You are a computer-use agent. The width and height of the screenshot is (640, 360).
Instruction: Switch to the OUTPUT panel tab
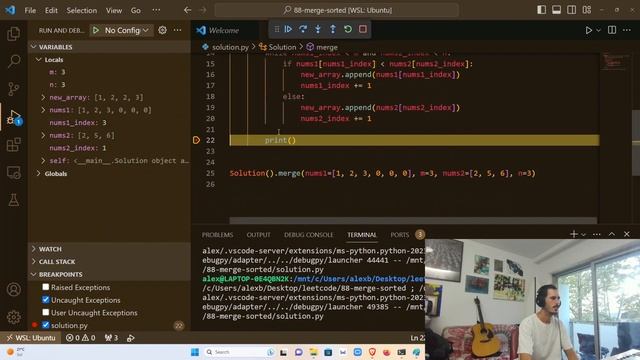click(x=258, y=235)
